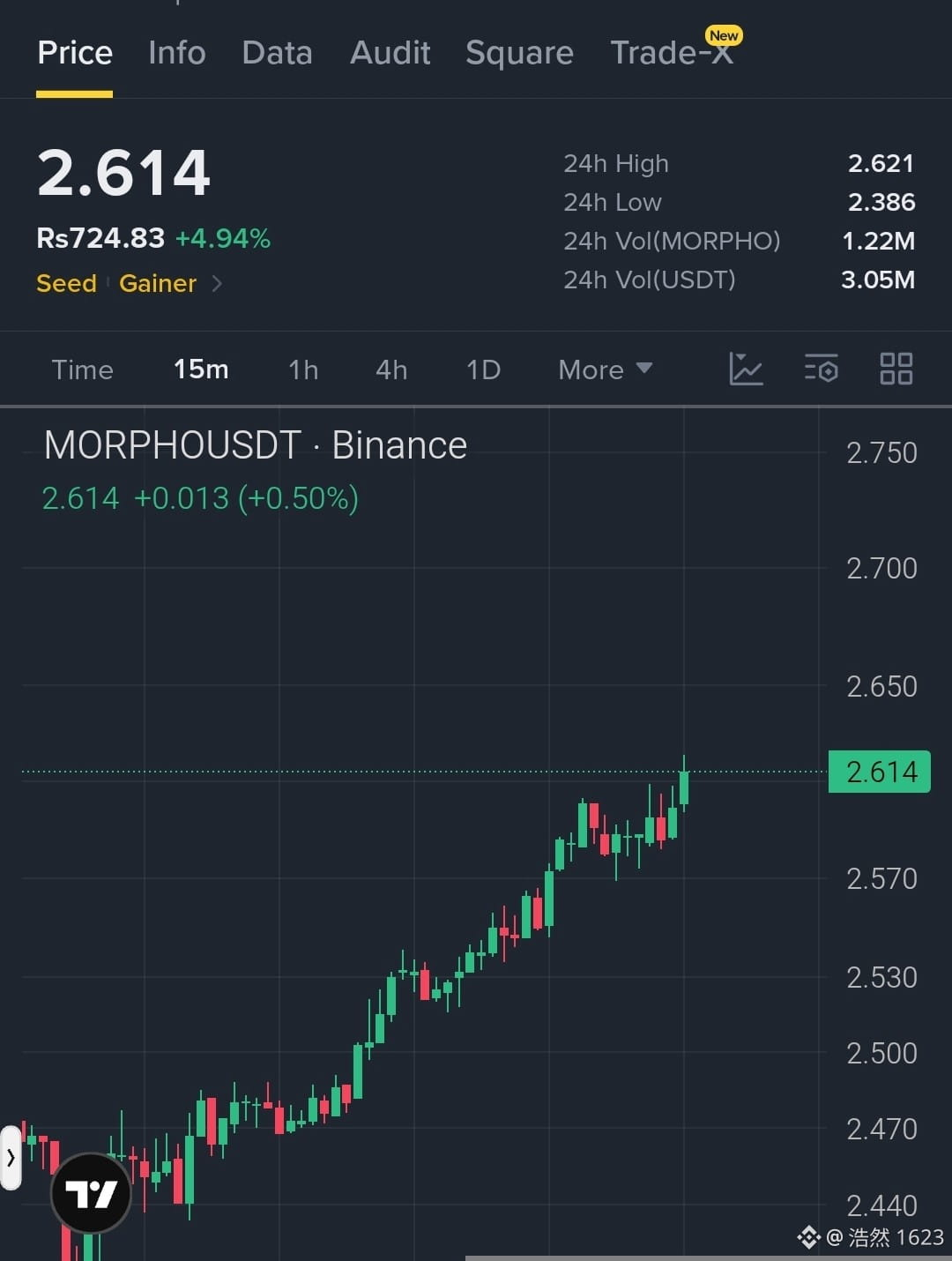
Task: Tap the +4.94% change value
Action: [x=223, y=238]
